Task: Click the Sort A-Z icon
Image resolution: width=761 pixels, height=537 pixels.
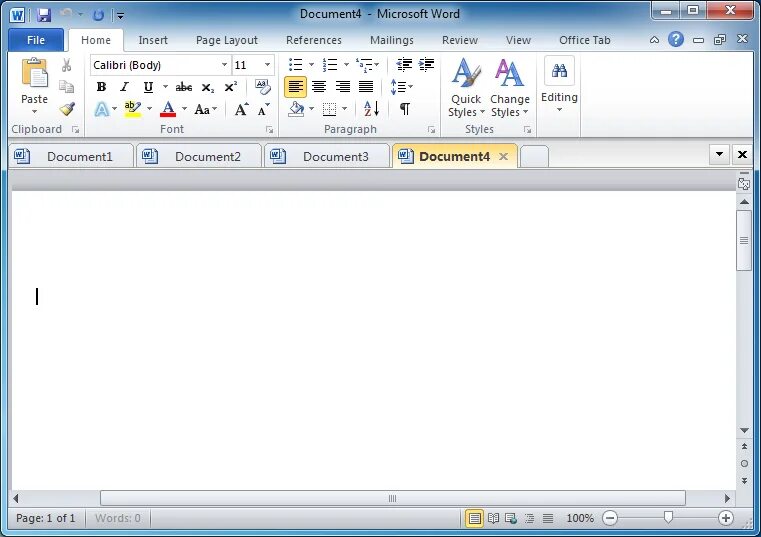Action: pyautogui.click(x=371, y=109)
